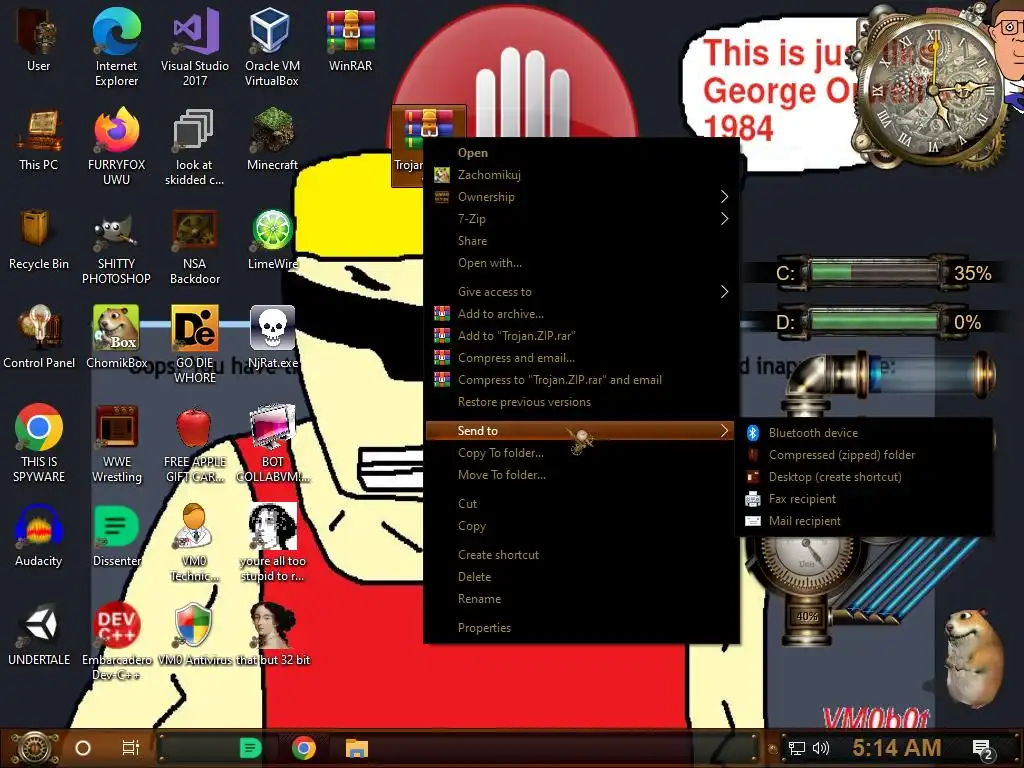Select the Audacity desktop icon
Image resolution: width=1024 pixels, height=768 pixels.
(x=39, y=536)
